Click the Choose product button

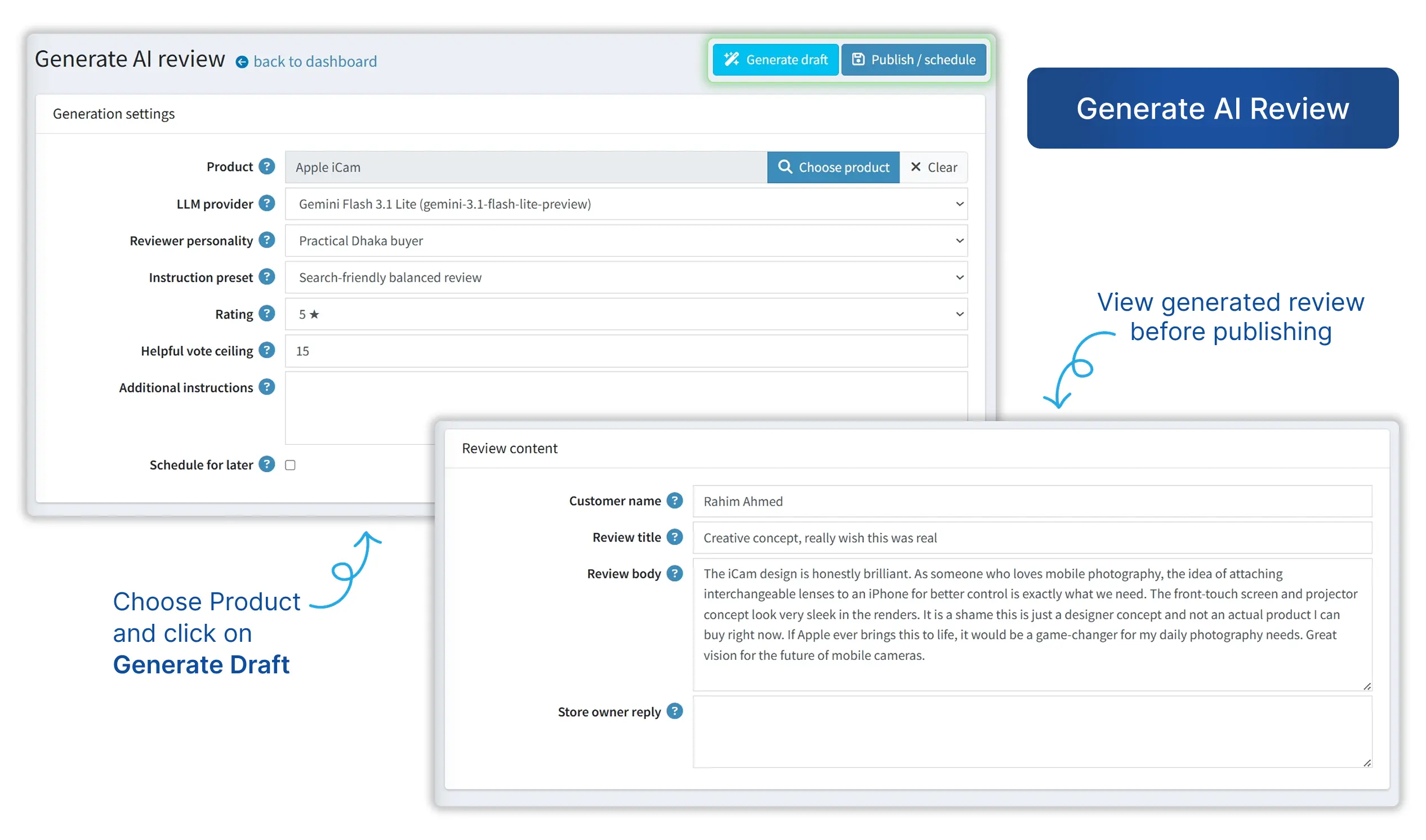tap(834, 167)
